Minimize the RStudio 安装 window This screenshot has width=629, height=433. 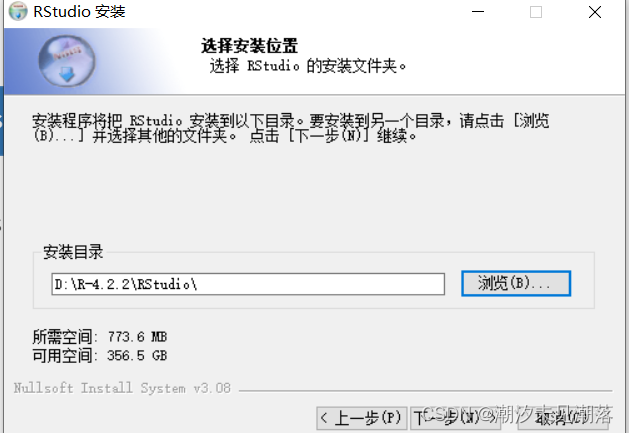pyautogui.click(x=478, y=12)
